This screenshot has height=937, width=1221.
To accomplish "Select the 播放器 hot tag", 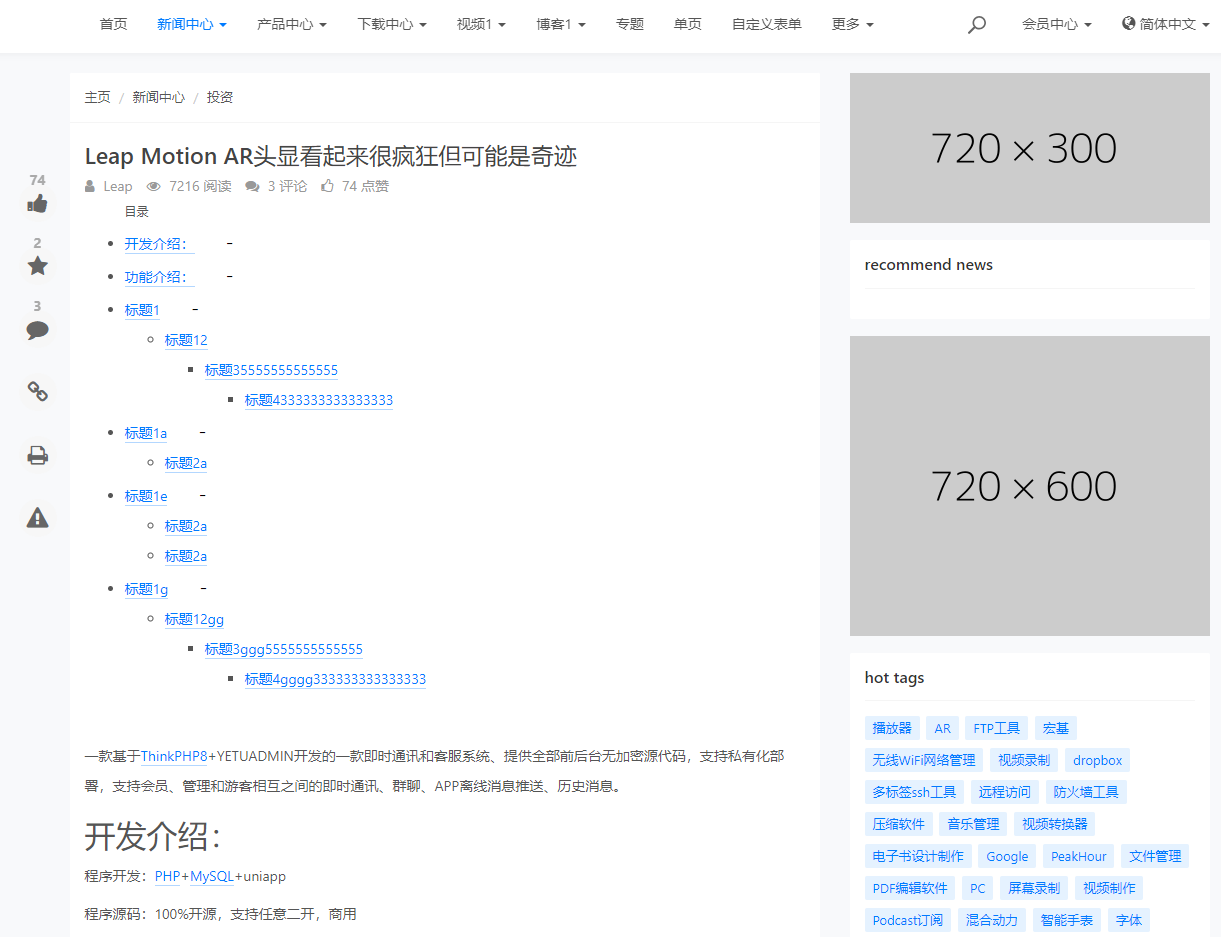I will point(892,728).
